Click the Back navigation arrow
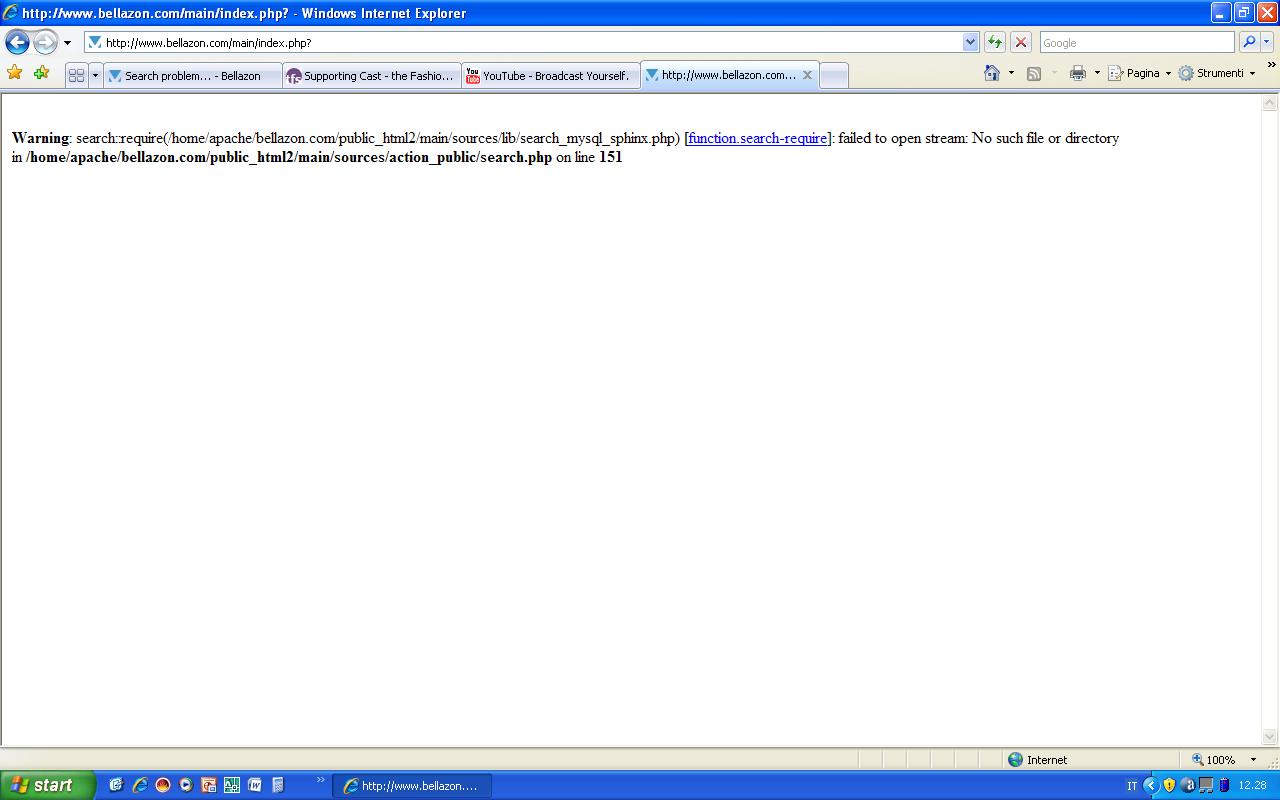This screenshot has width=1280, height=800. click(x=17, y=42)
